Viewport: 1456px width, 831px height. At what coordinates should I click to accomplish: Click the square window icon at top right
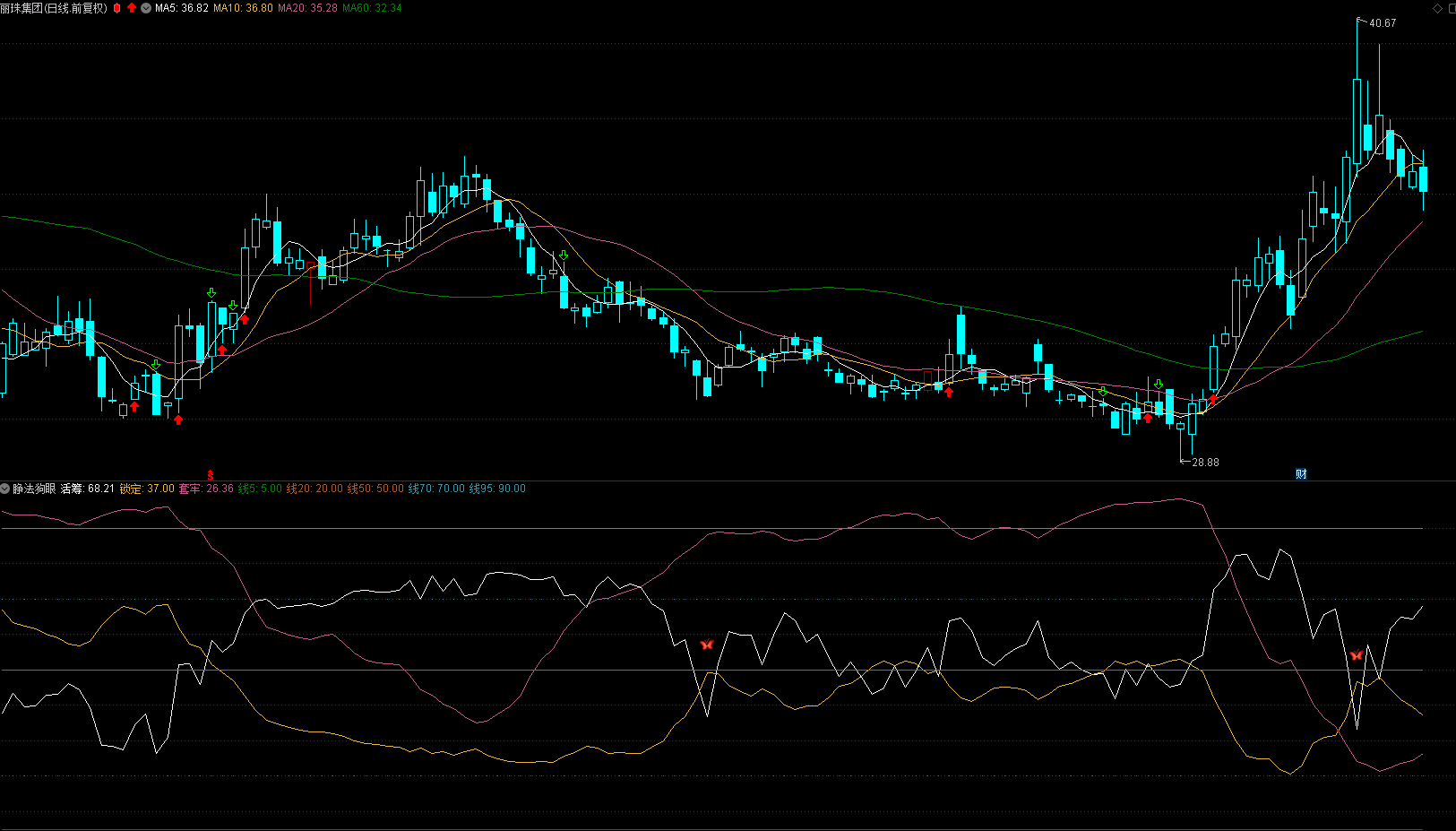[x=1452, y=8]
